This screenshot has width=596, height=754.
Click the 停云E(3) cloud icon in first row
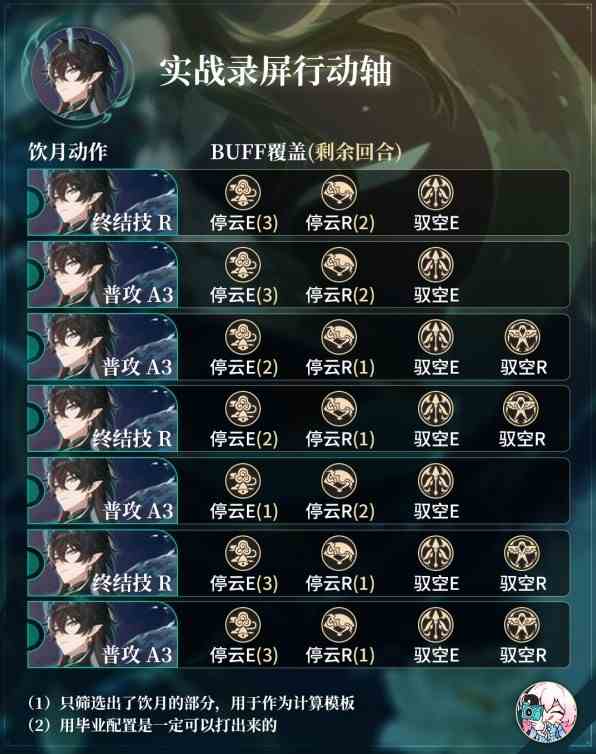[243, 192]
